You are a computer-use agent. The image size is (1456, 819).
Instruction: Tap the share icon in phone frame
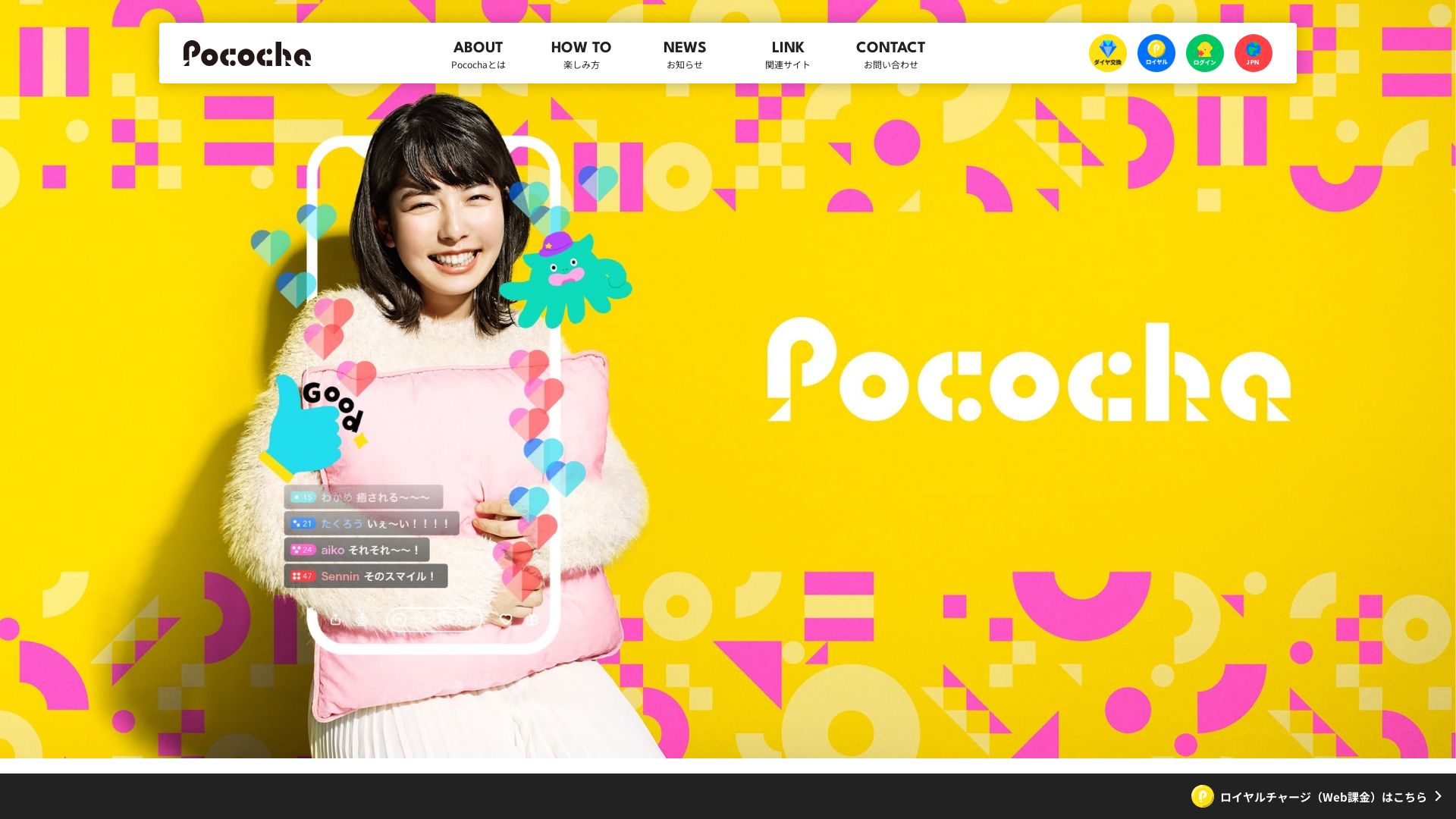coord(335,620)
